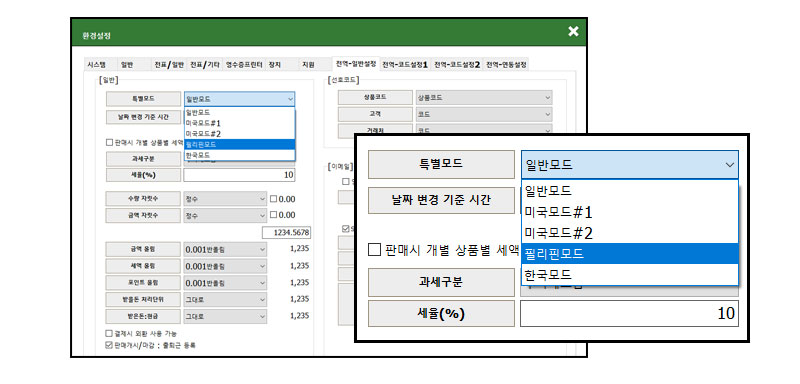Expand the 포인트 올림 rounding dropdown
800x384 pixels.
tap(224, 283)
